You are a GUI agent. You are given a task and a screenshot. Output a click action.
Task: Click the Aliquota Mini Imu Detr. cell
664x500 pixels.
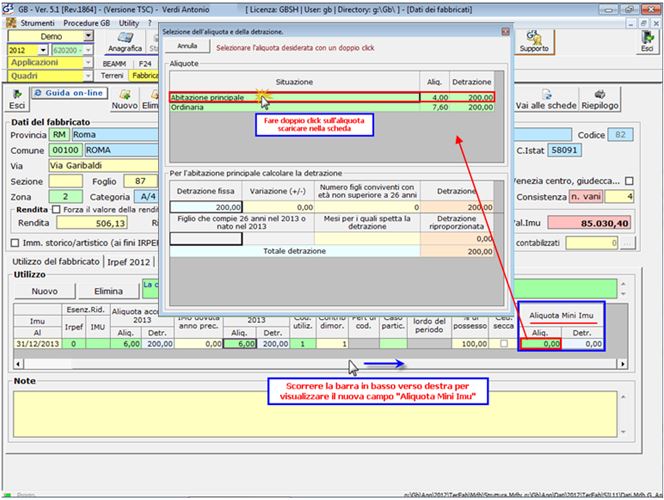(x=582, y=344)
